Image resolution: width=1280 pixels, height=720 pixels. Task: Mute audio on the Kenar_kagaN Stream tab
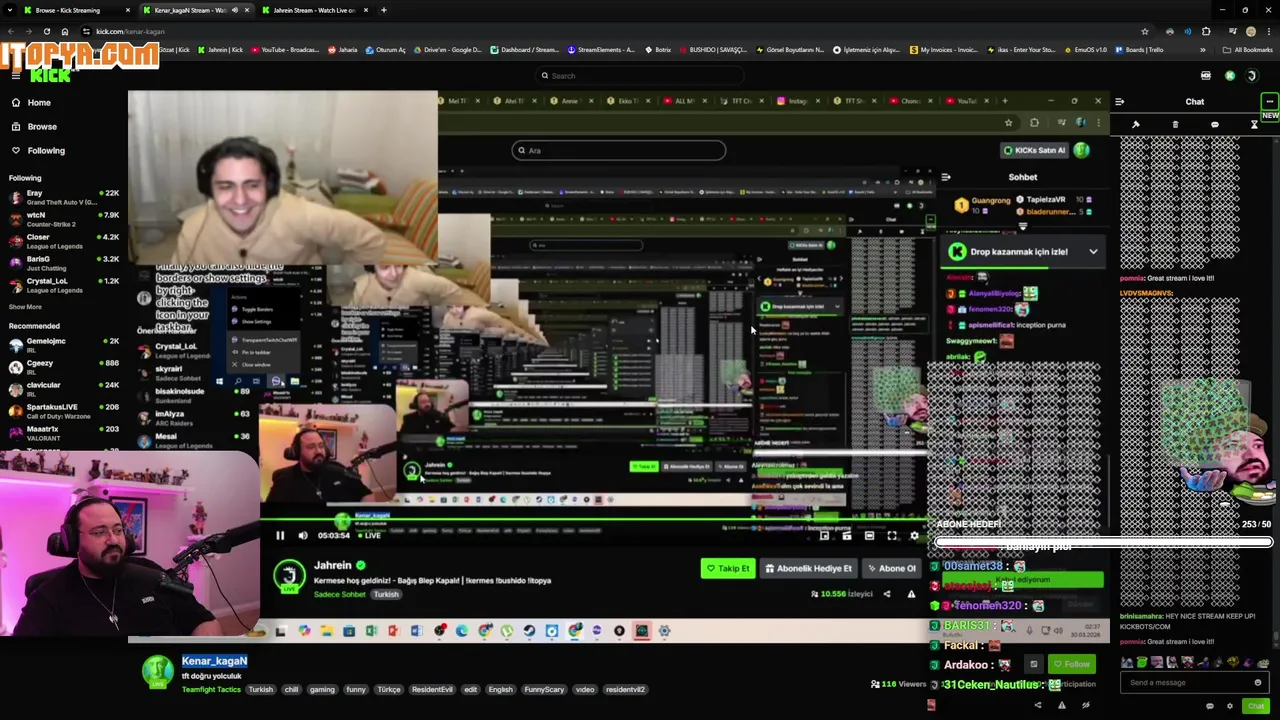pyautogui.click(x=235, y=10)
